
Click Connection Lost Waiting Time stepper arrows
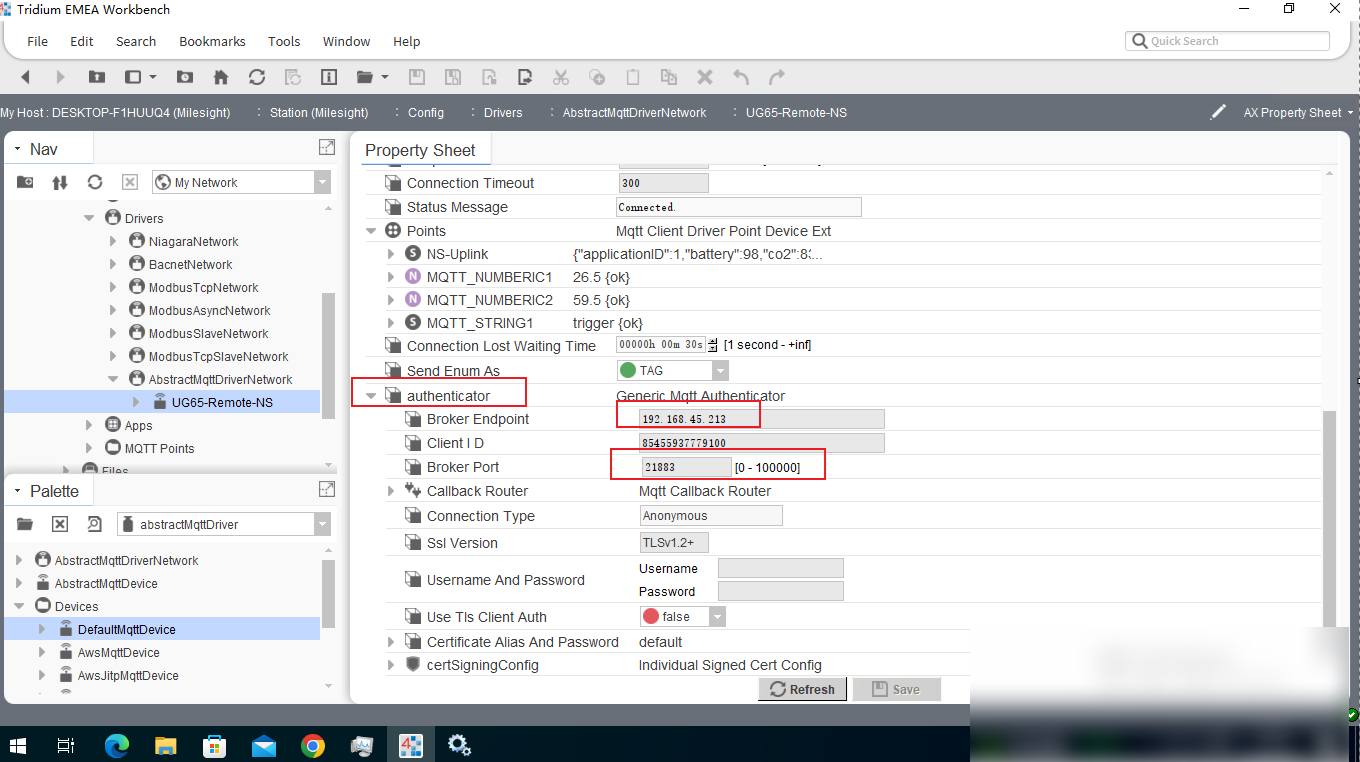pos(712,344)
